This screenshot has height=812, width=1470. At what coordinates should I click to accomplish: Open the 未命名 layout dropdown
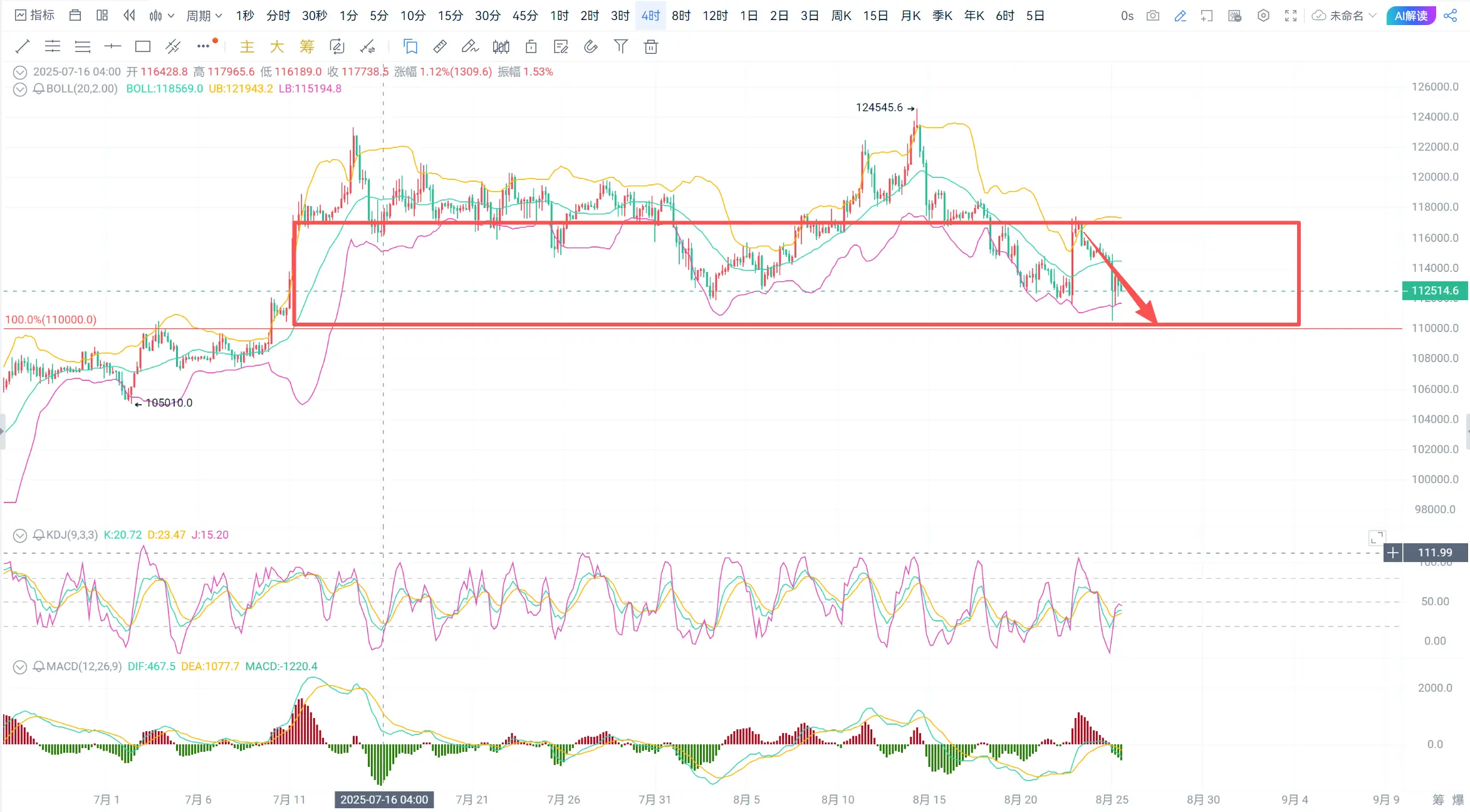click(1343, 16)
